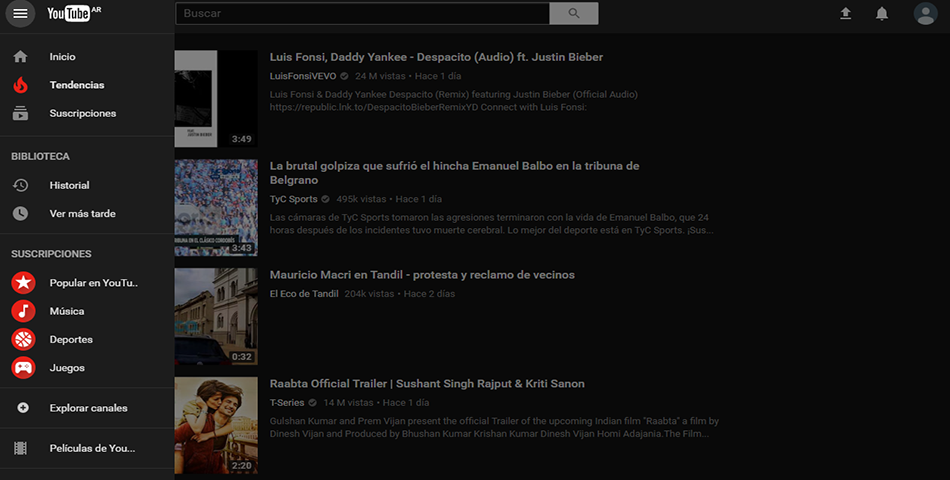Select Explorar canales

pyautogui.click(x=87, y=408)
